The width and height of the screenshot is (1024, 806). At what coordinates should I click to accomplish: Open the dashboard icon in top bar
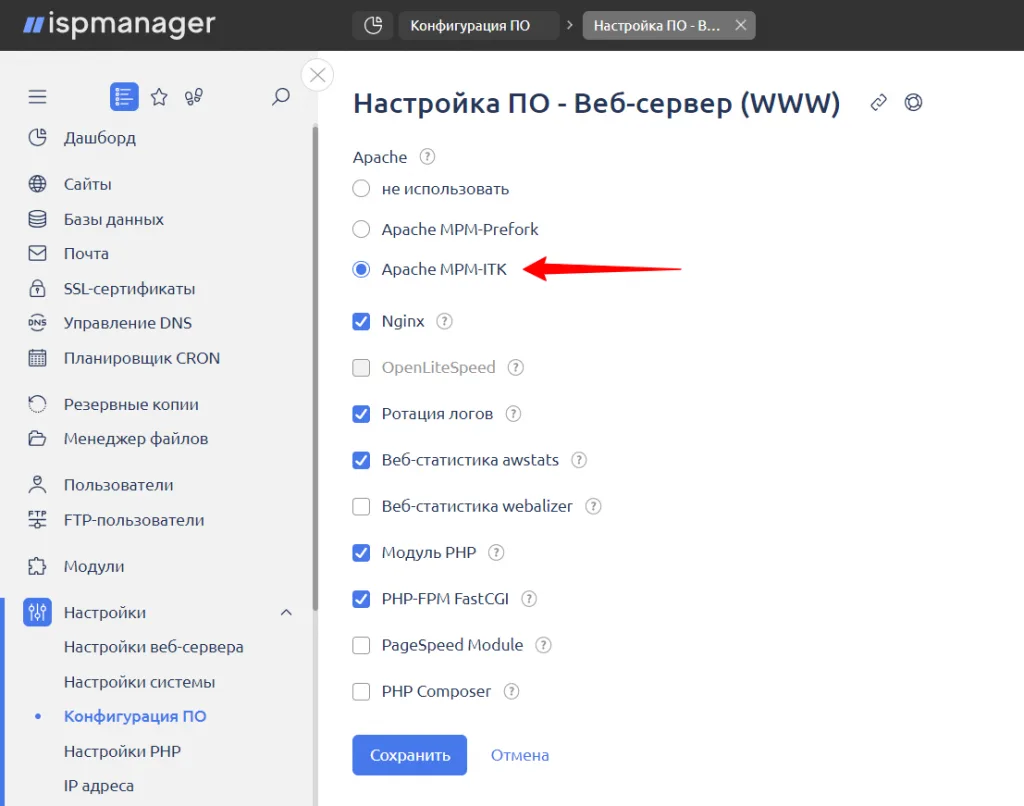click(x=373, y=25)
